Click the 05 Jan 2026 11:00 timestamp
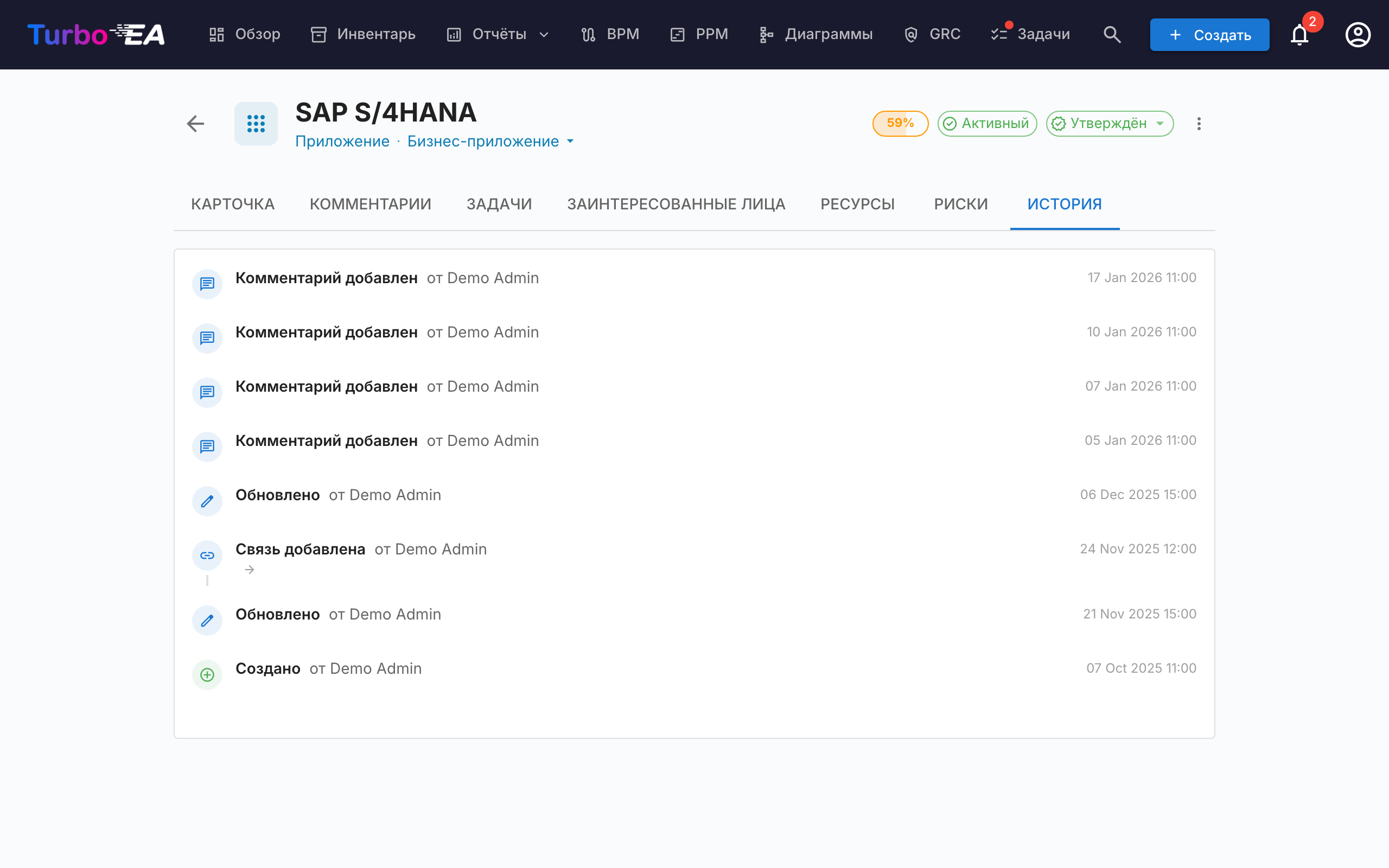The height and width of the screenshot is (868, 1389). point(1140,441)
